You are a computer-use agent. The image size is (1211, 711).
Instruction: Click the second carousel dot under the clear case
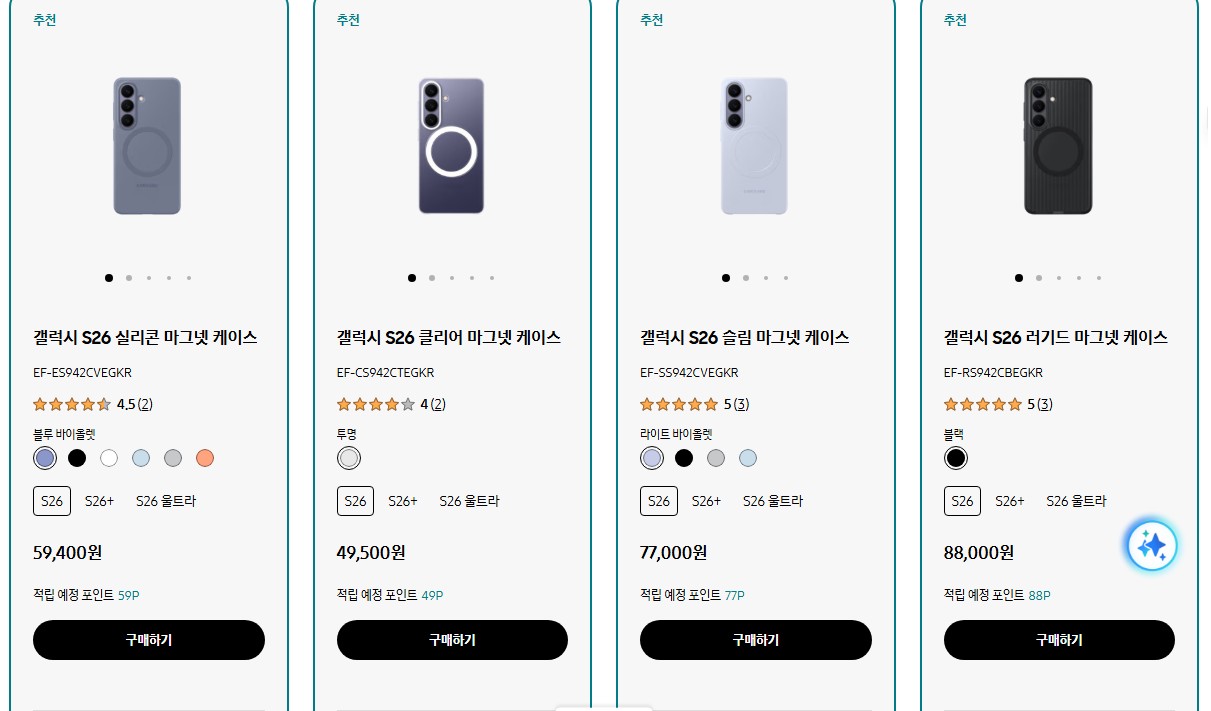point(432,278)
